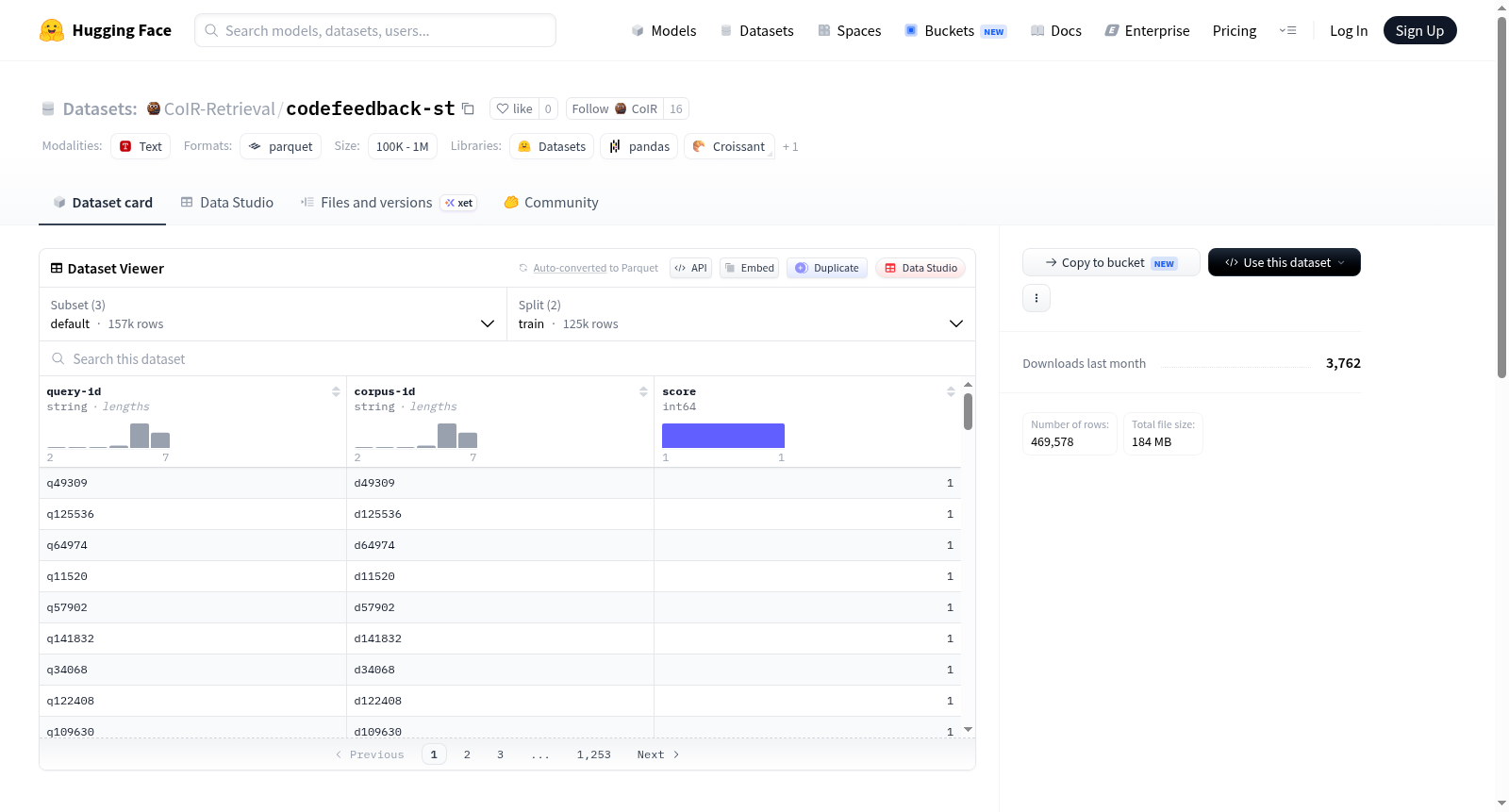Select the 100K - 1M size tag
The image size is (1509, 812).
tap(403, 146)
